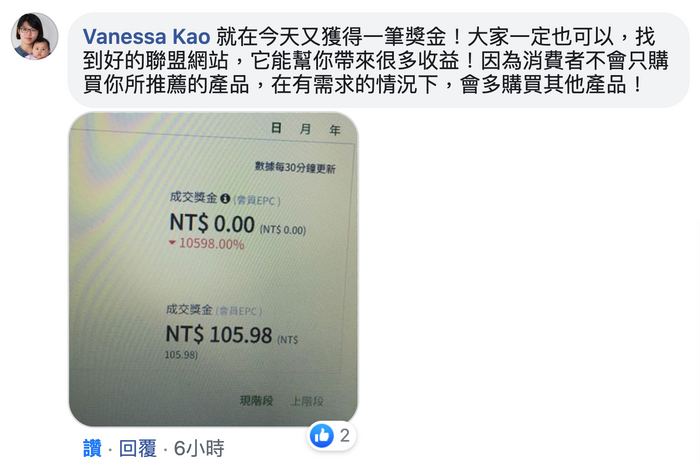Click the info icon beside 成交獎金
Screen dimensions: 700x465
225,199
